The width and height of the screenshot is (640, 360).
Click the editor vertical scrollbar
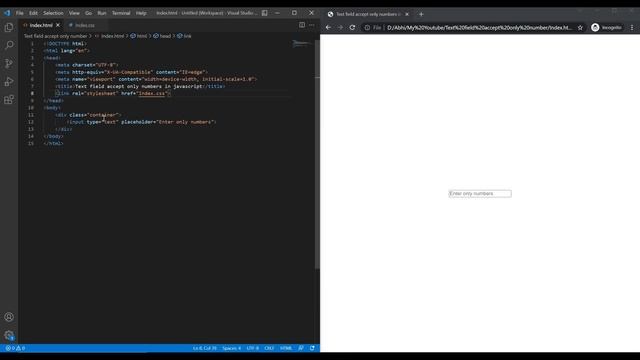[317, 155]
